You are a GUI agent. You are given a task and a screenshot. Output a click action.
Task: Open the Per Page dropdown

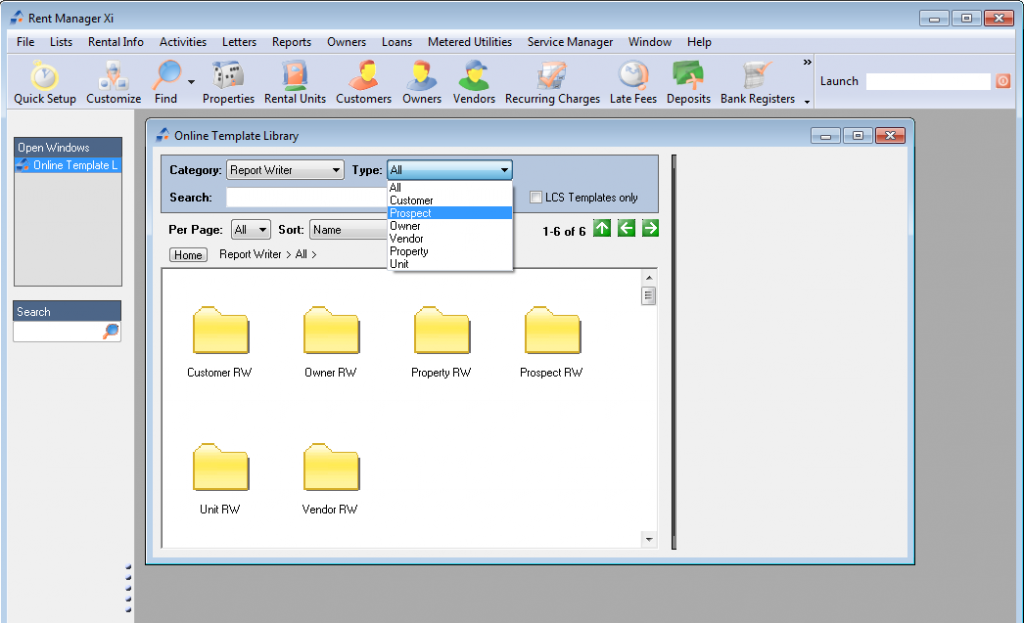[x=251, y=230]
